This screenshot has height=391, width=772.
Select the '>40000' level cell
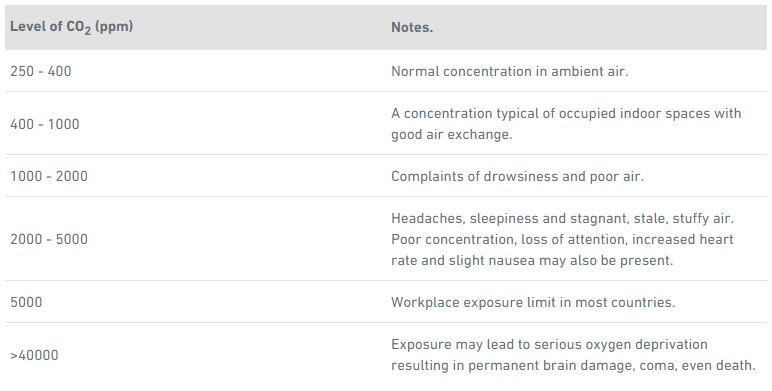[34, 355]
